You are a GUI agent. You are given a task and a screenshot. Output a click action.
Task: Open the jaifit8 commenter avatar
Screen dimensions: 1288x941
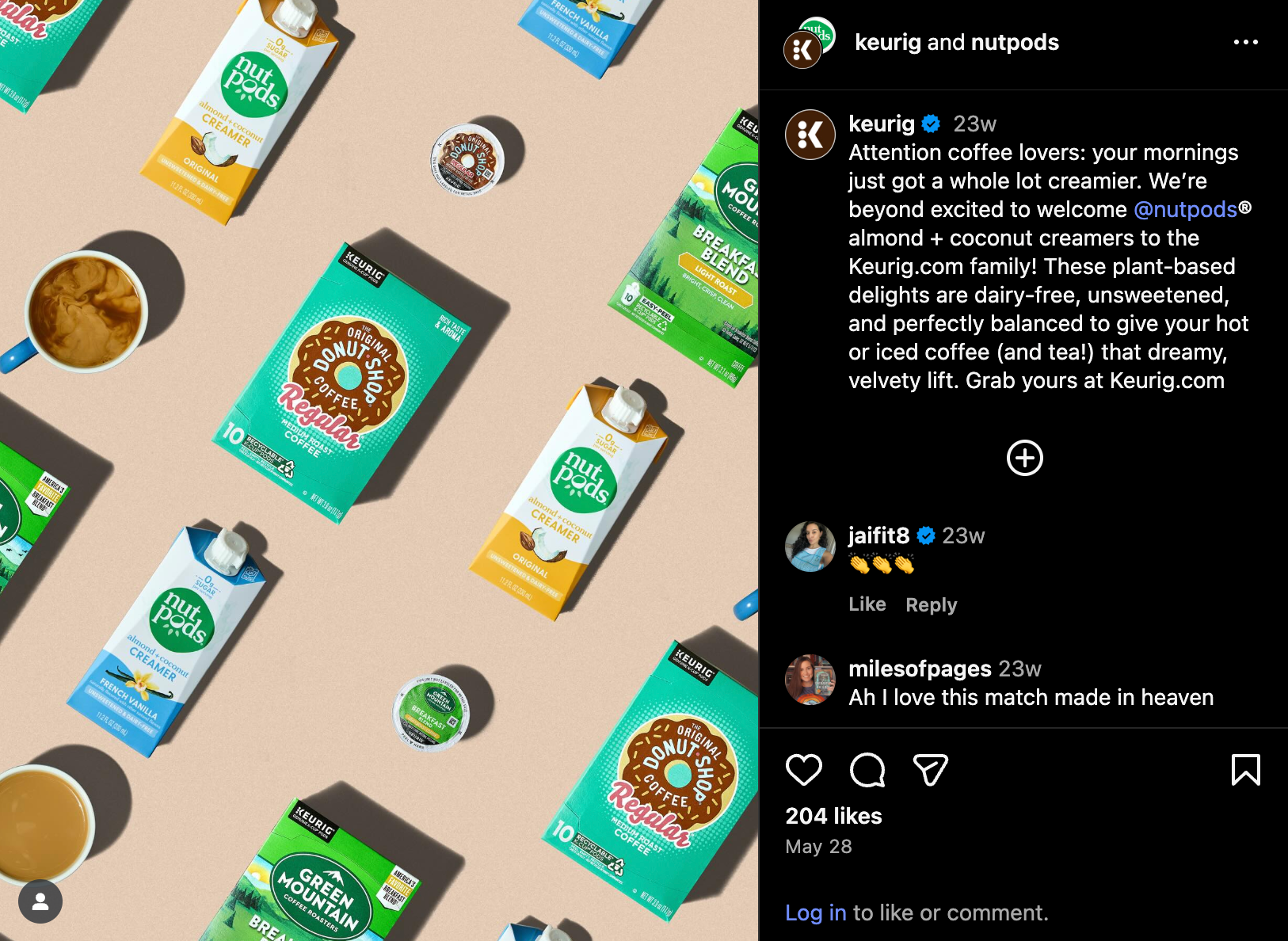(x=810, y=547)
